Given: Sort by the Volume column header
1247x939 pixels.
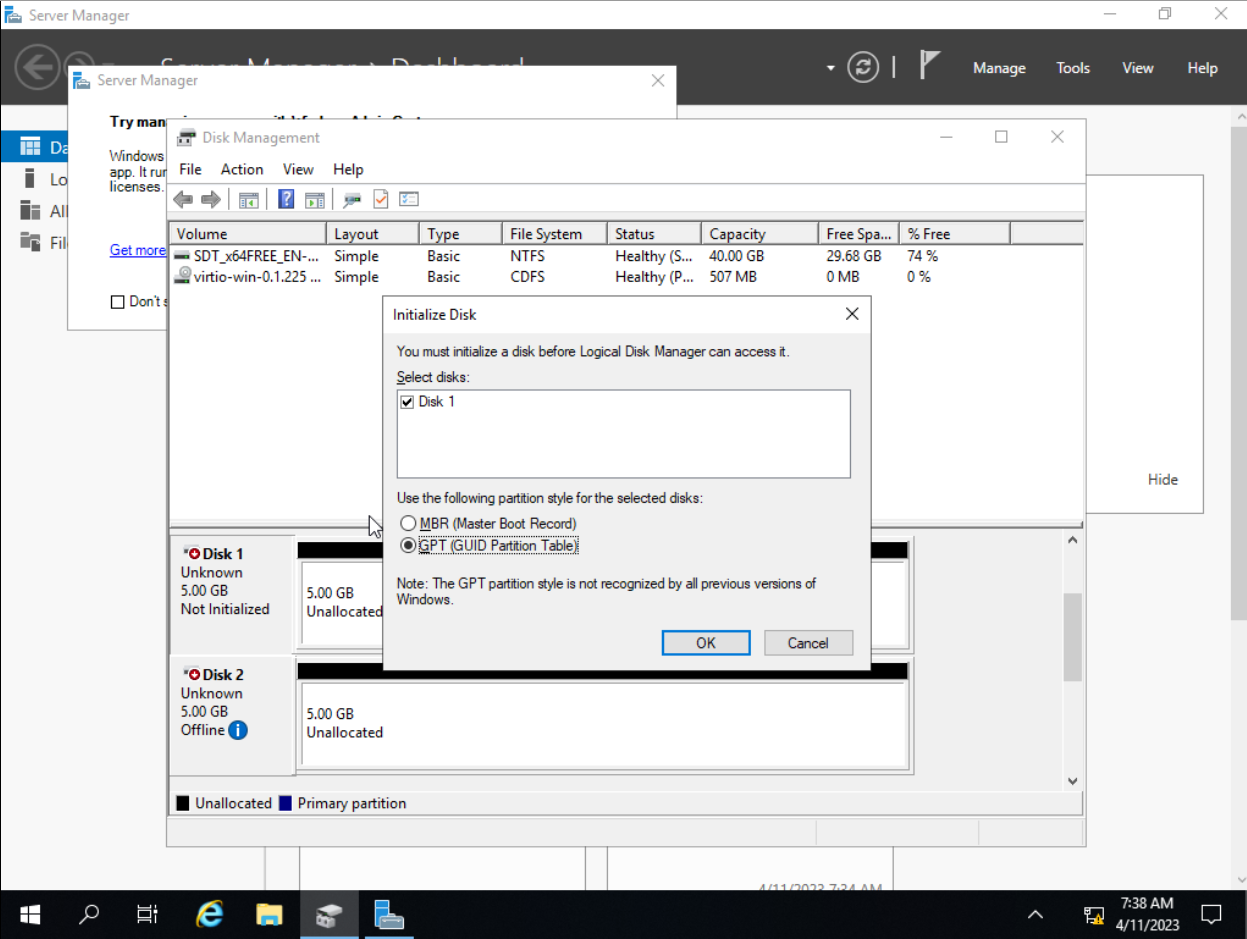Looking at the screenshot, I should [248, 234].
